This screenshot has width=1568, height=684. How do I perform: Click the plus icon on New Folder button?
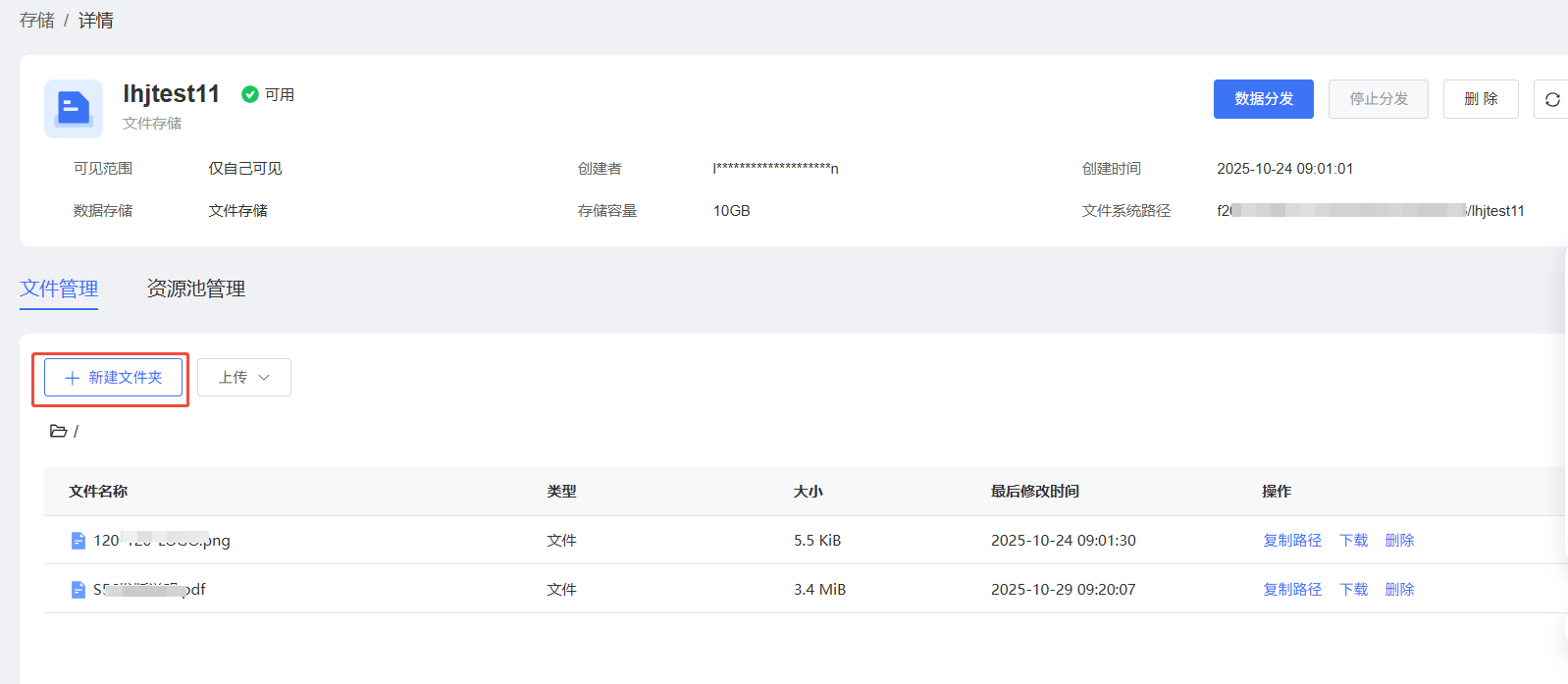pos(72,378)
